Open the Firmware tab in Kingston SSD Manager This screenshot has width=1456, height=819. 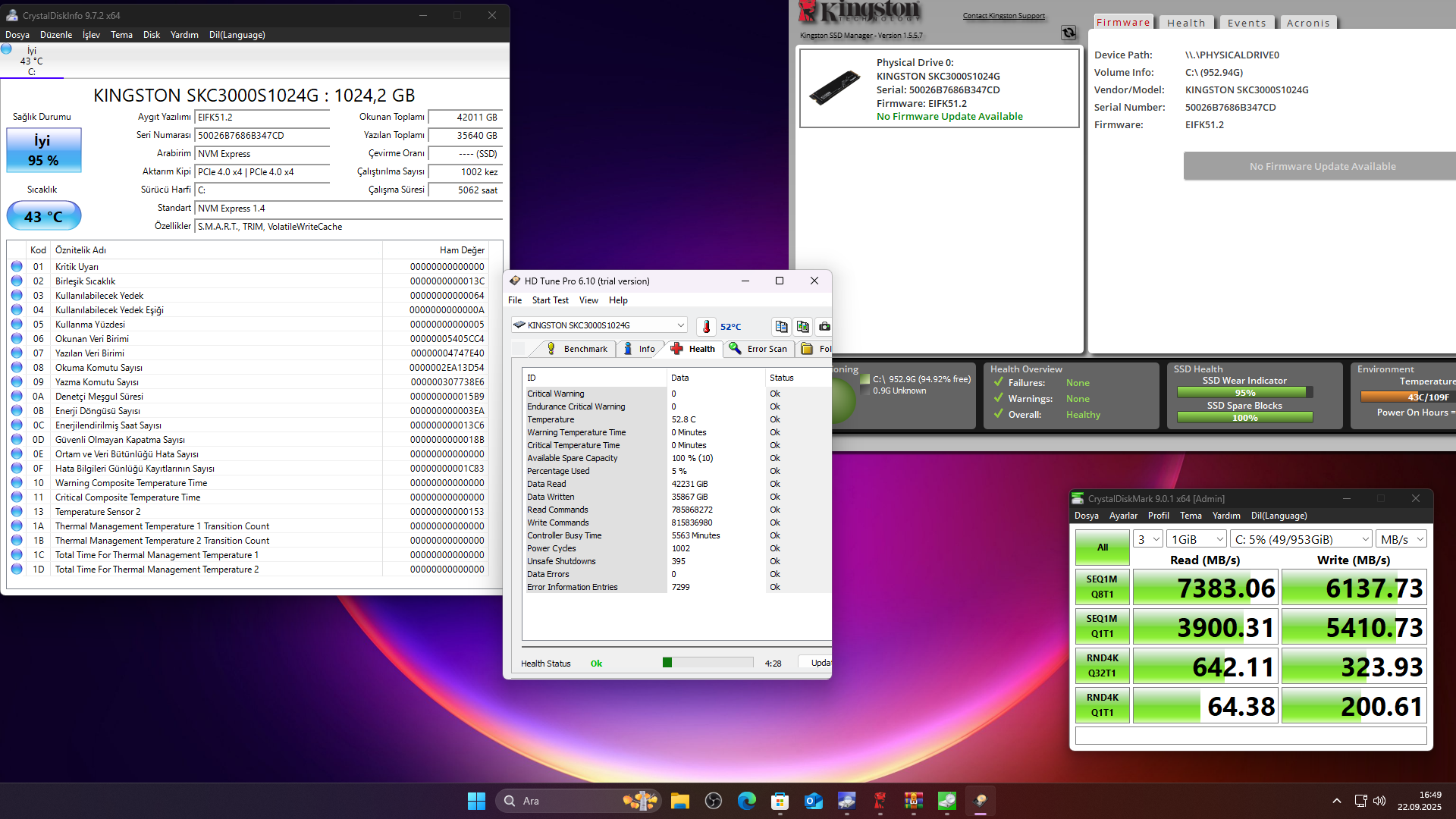coord(1123,23)
